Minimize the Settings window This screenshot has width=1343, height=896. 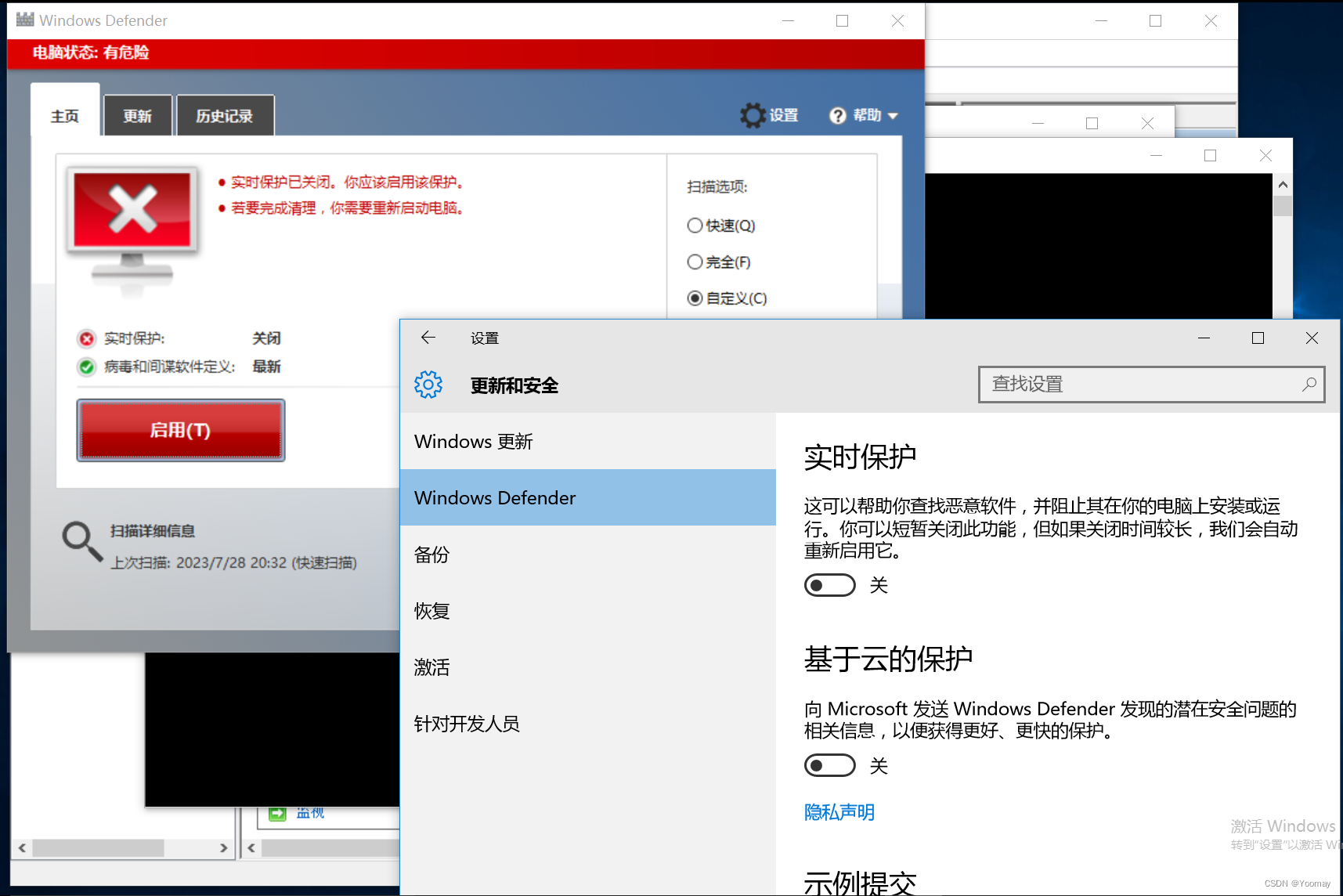1204,338
